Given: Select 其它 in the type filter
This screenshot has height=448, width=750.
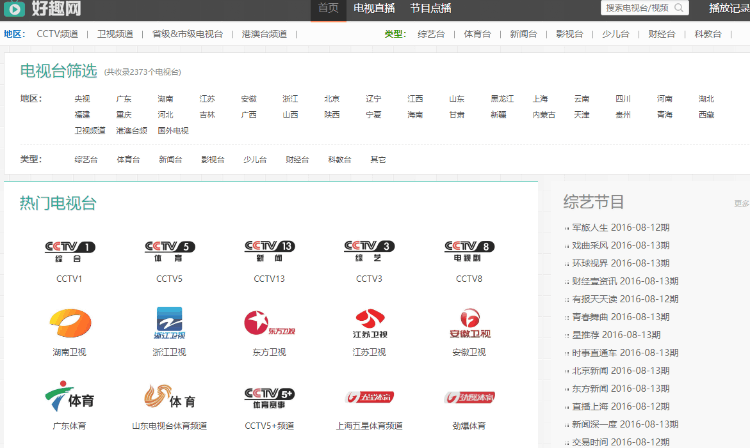Looking at the screenshot, I should point(378,160).
